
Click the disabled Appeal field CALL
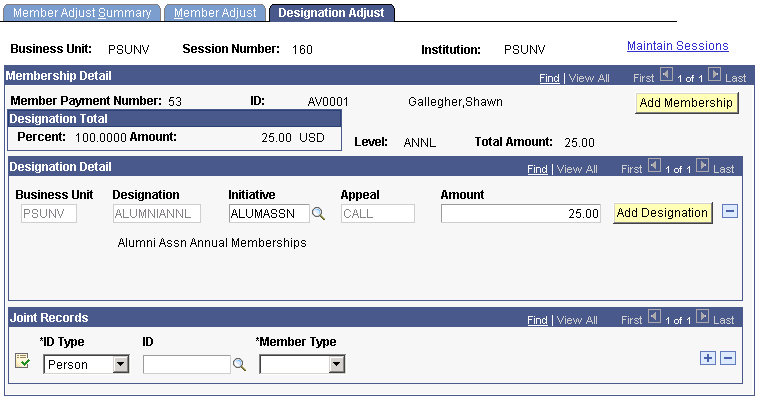coord(378,213)
